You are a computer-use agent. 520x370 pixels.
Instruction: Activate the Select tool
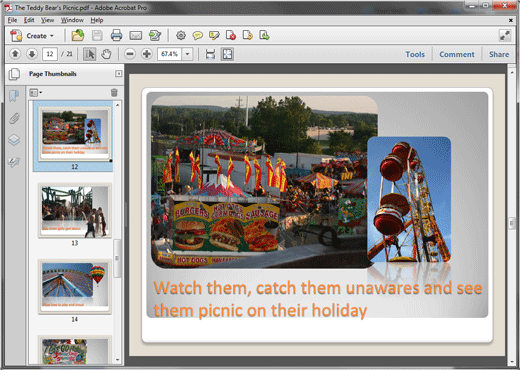coord(89,54)
